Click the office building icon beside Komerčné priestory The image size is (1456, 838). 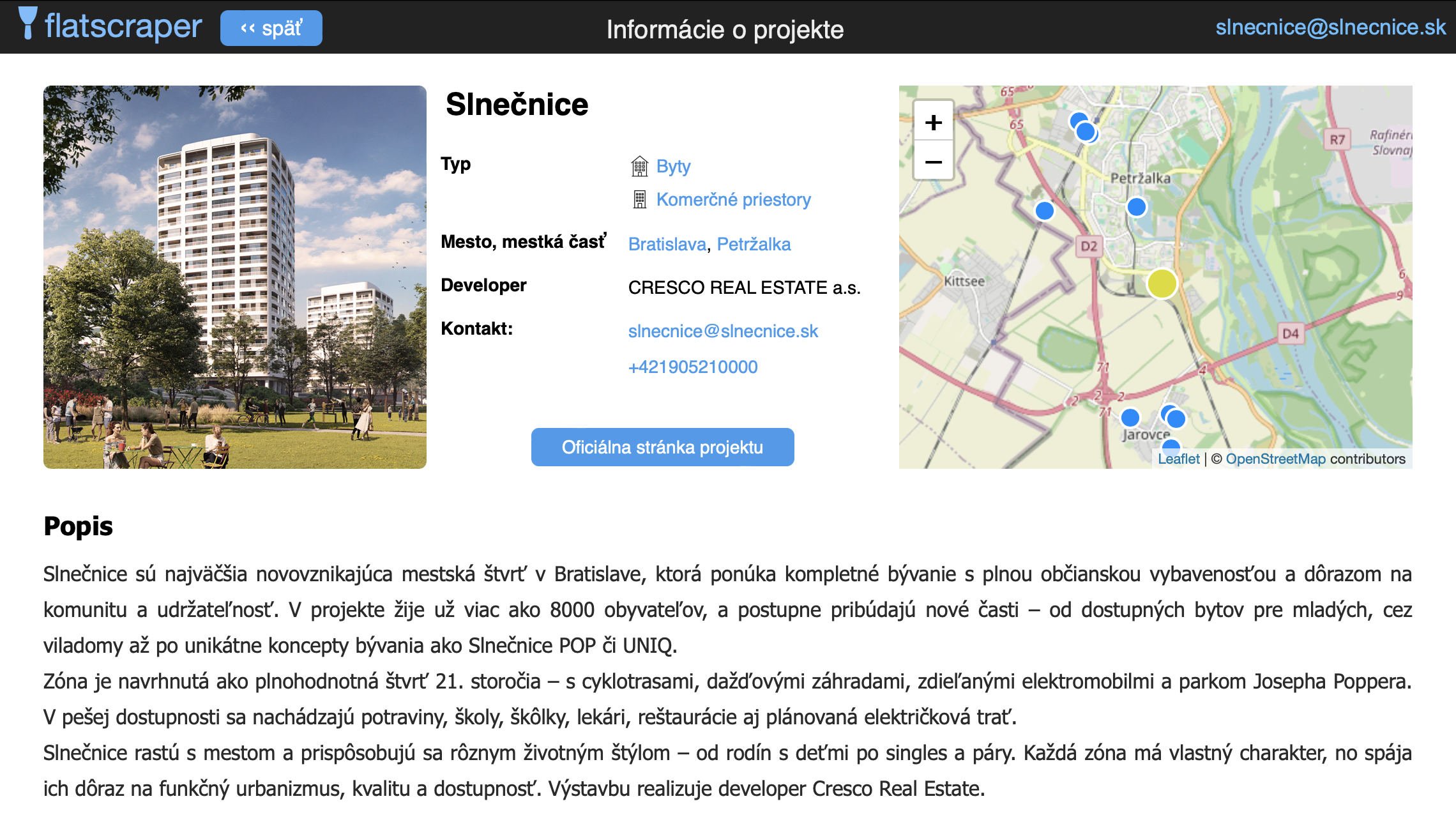tap(639, 200)
